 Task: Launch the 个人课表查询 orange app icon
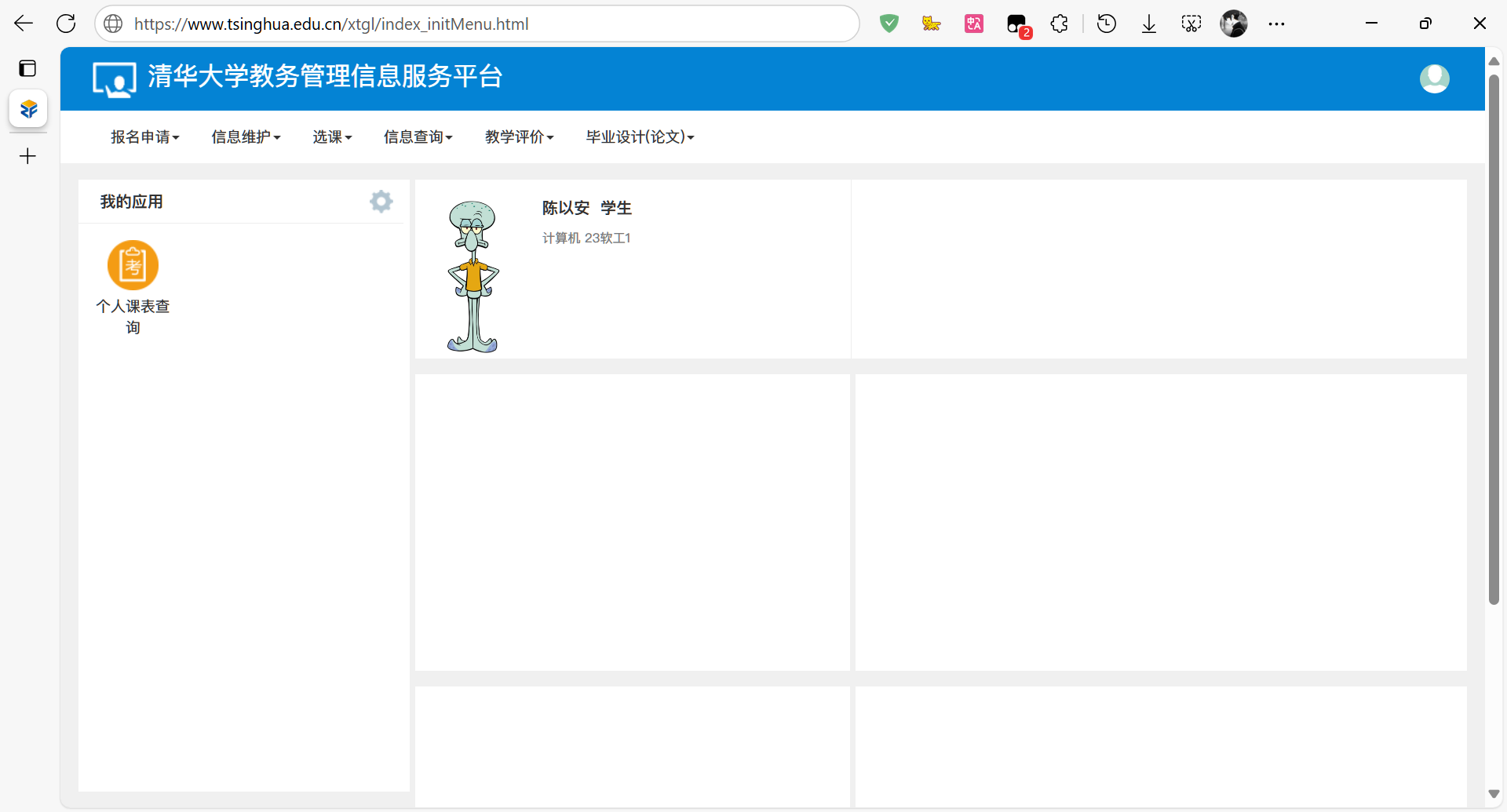[x=133, y=265]
